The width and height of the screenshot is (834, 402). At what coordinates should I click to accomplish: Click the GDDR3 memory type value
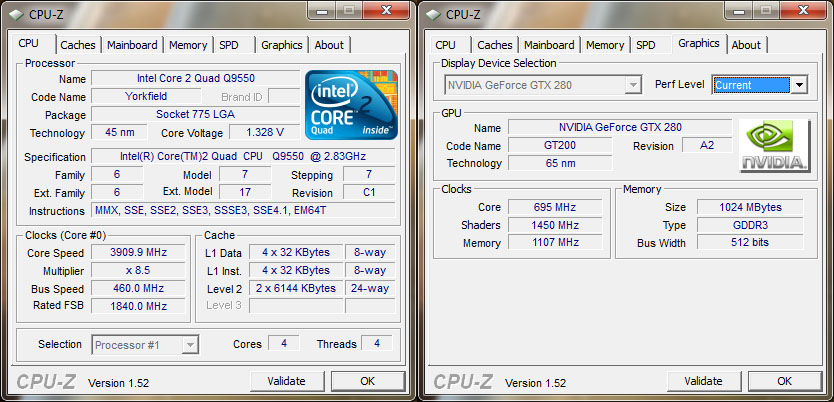[750, 225]
